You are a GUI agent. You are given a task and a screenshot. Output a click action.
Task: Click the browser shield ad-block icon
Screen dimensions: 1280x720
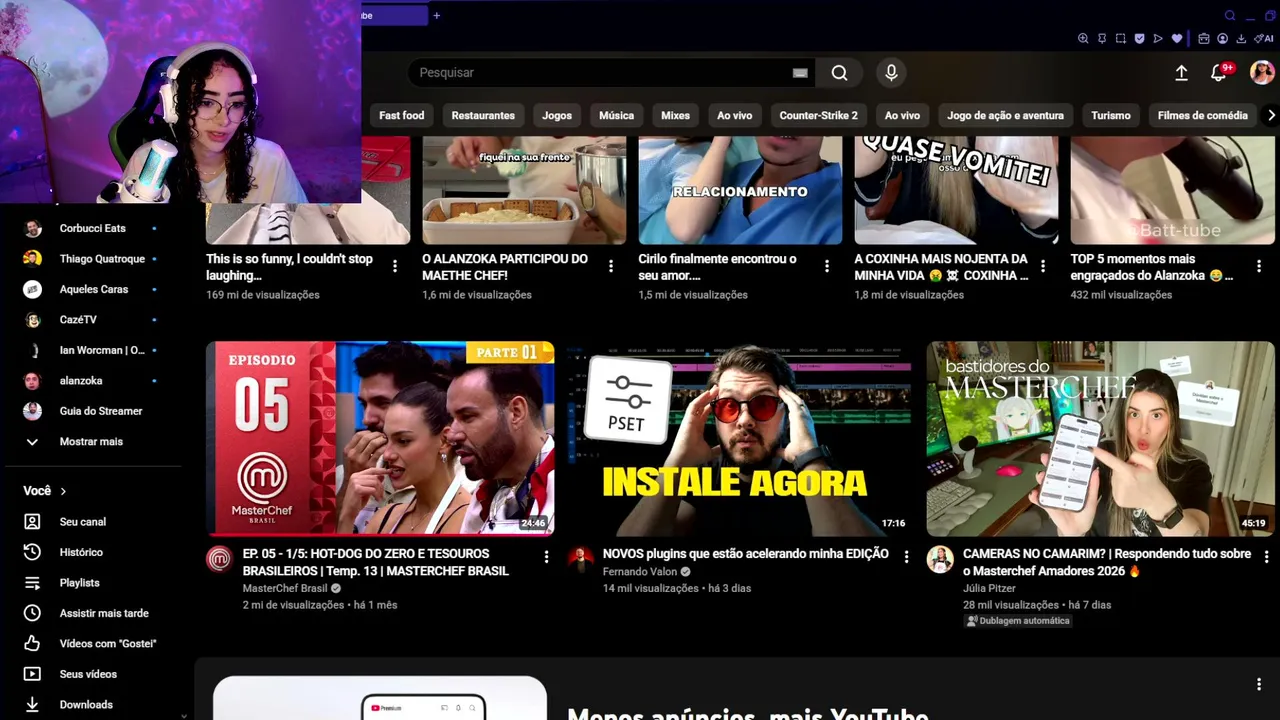1139,39
